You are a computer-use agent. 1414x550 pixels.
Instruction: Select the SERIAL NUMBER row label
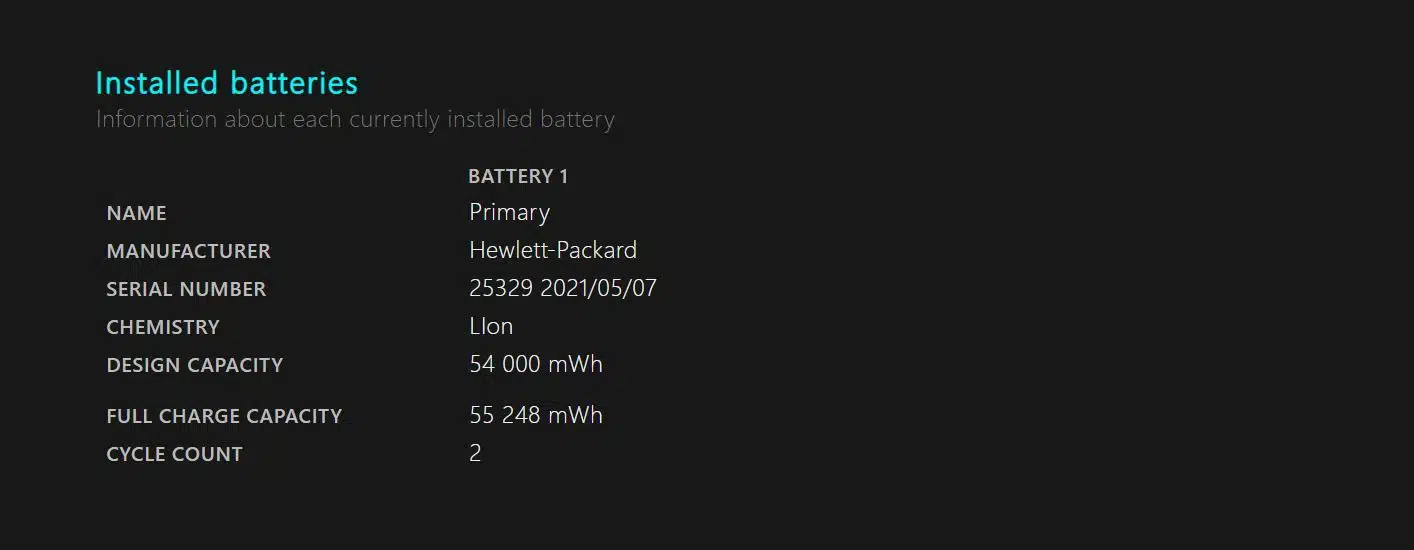click(186, 290)
